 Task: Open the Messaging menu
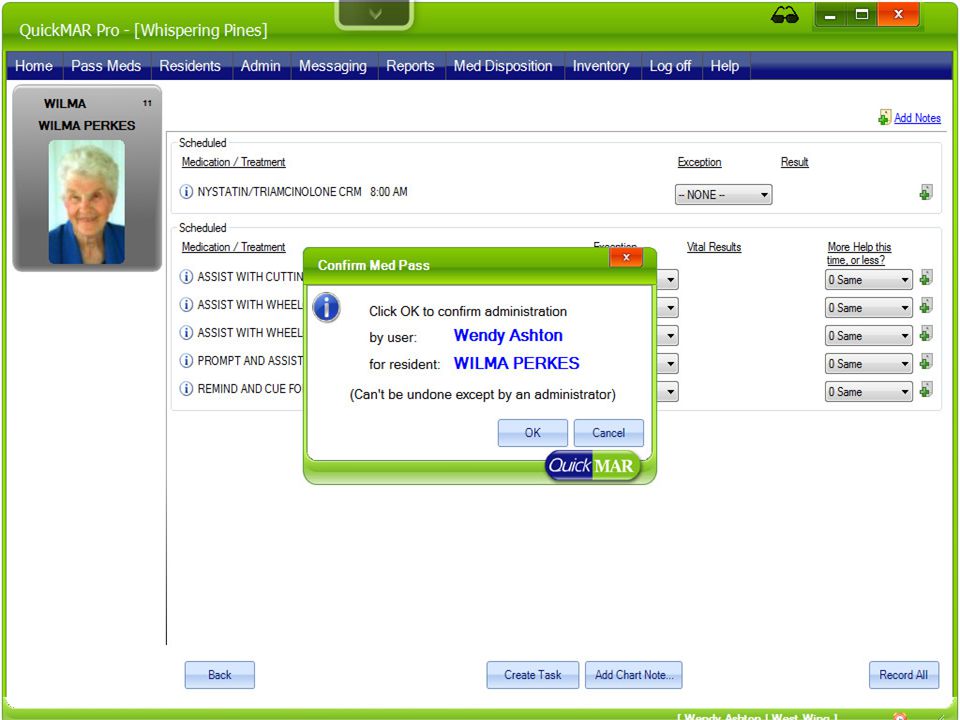(332, 66)
